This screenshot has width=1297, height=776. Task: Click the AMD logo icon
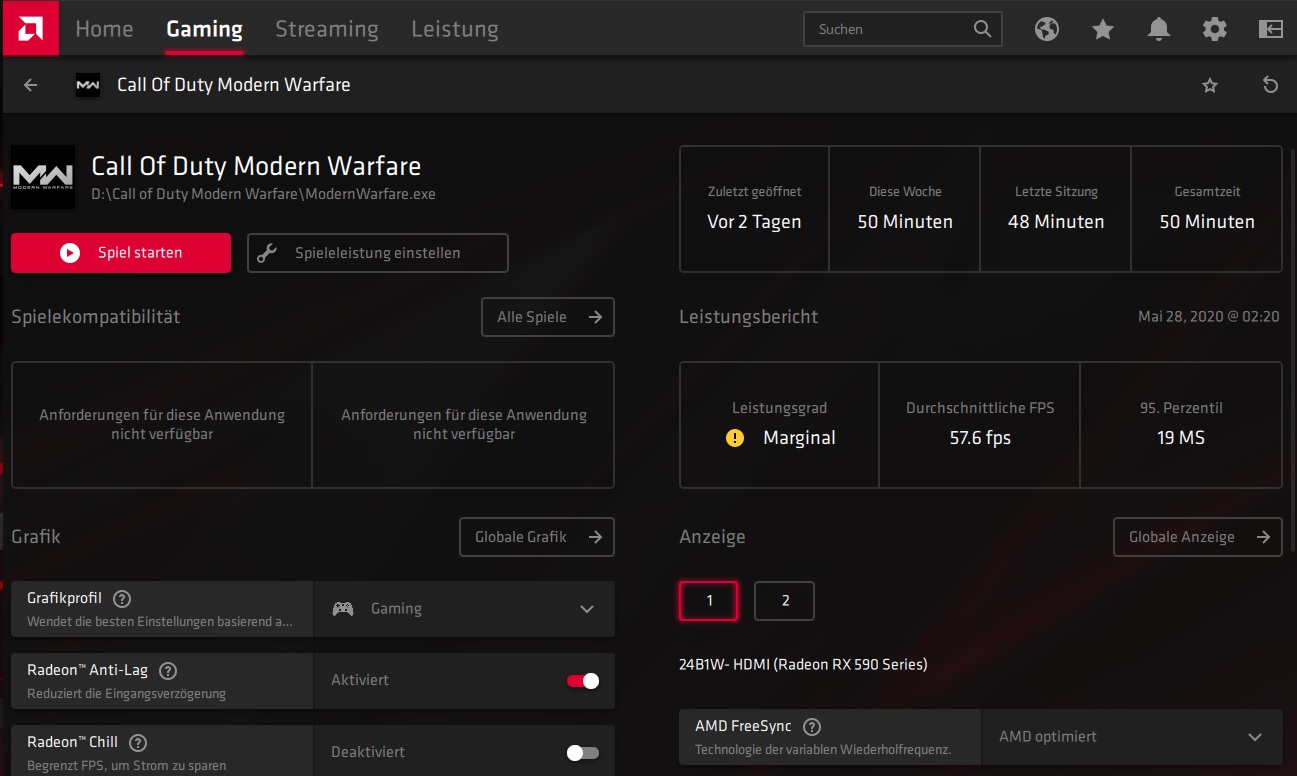pyautogui.click(x=29, y=28)
